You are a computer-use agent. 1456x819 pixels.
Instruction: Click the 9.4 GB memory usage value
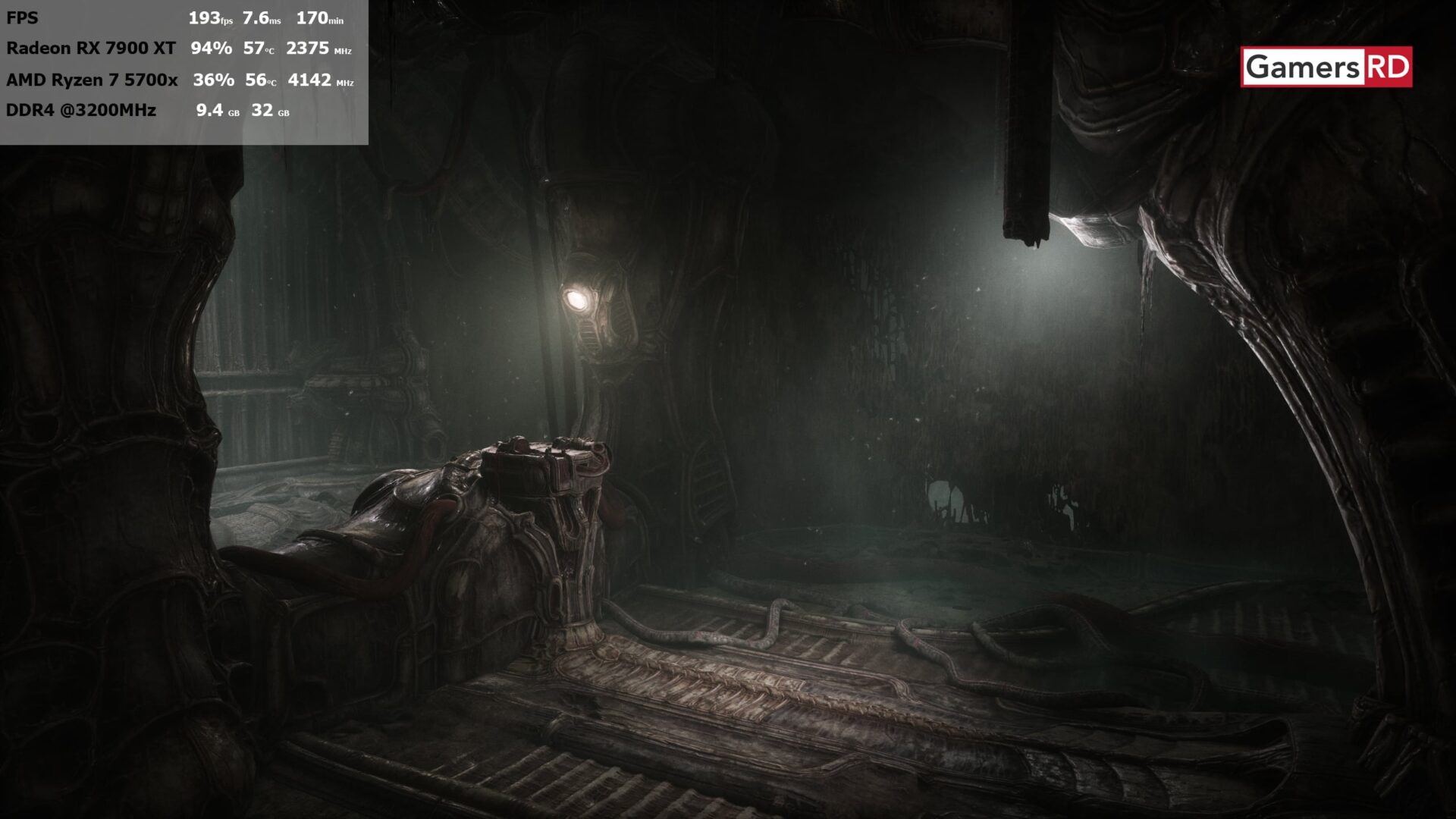click(218, 111)
